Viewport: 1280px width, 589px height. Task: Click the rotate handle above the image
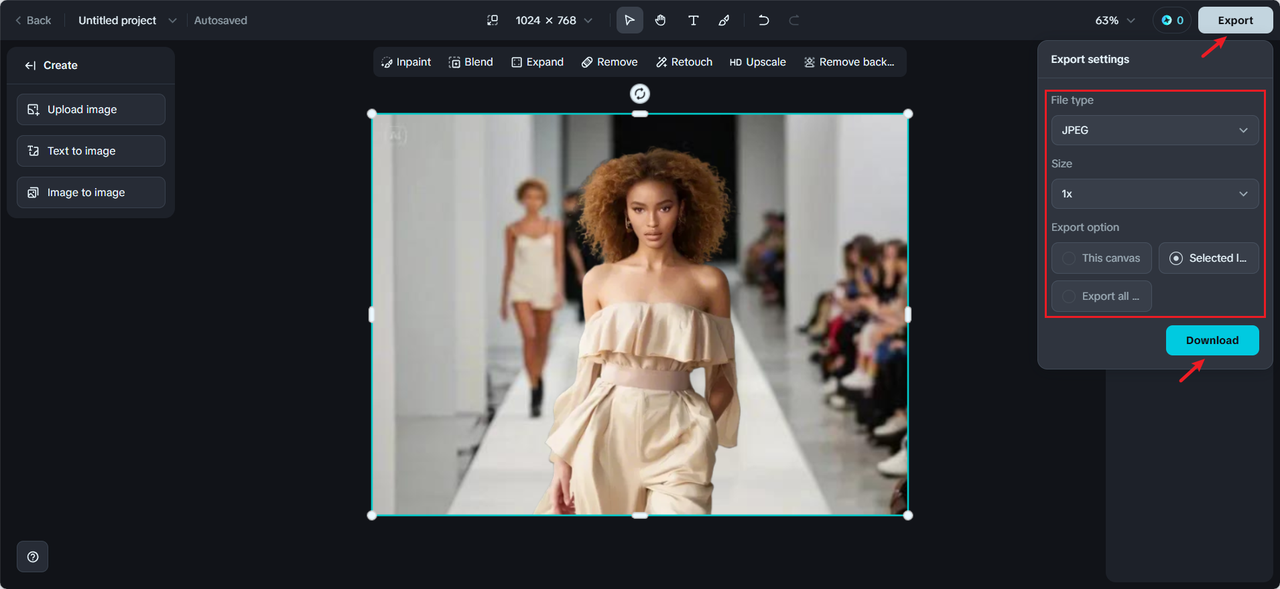click(x=640, y=93)
